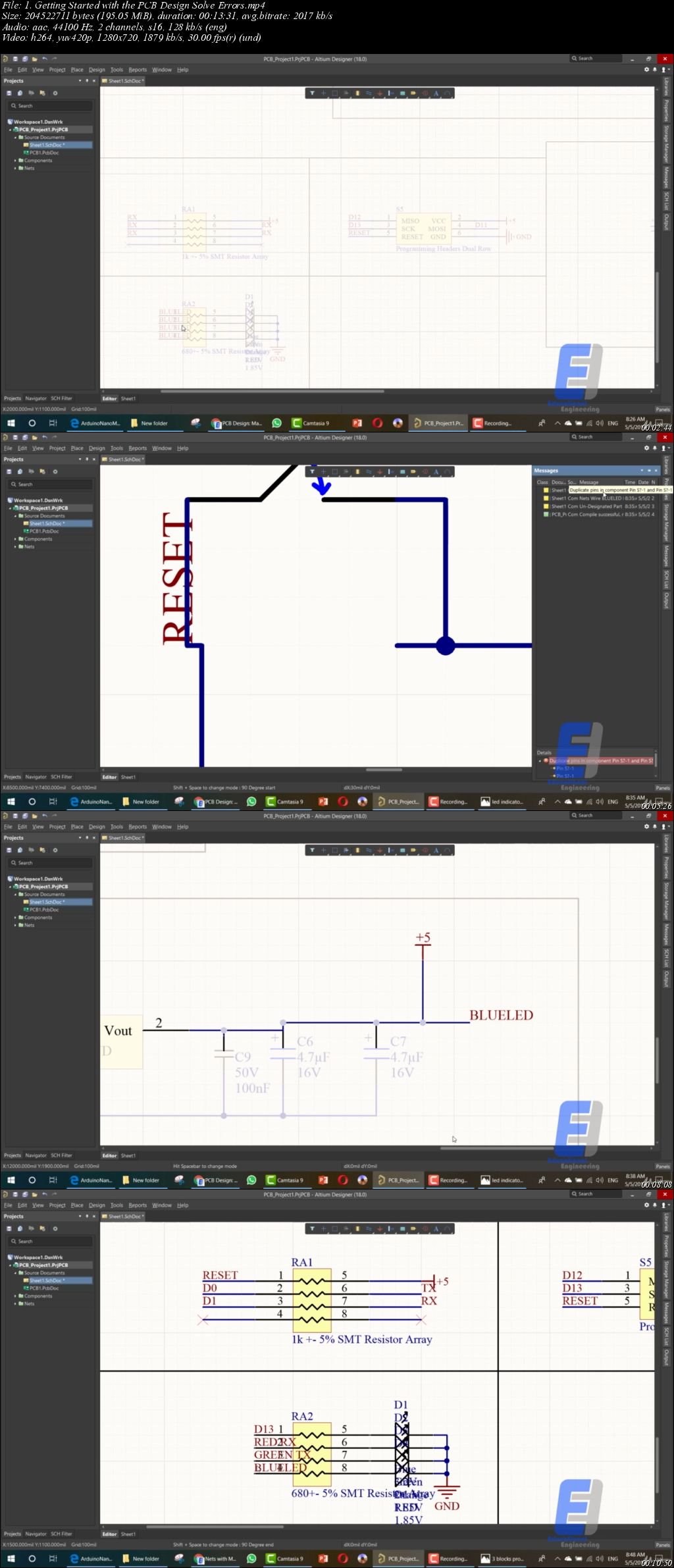
Task: Open the gear settings in the 00:02:44 Projects toolbar
Action: (55, 93)
